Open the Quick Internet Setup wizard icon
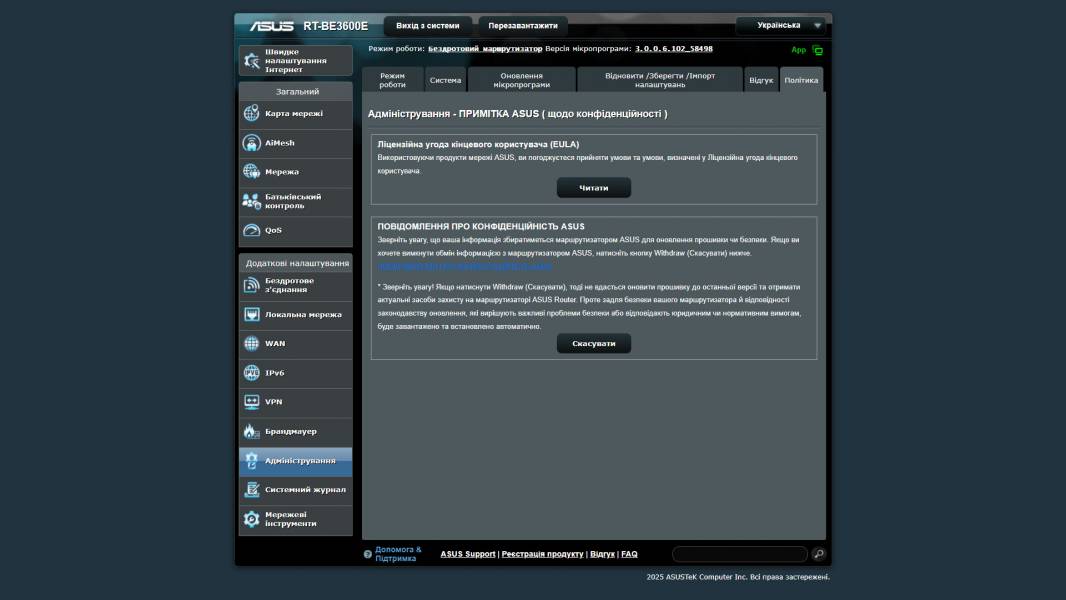The width and height of the screenshot is (1066, 600). (252, 60)
